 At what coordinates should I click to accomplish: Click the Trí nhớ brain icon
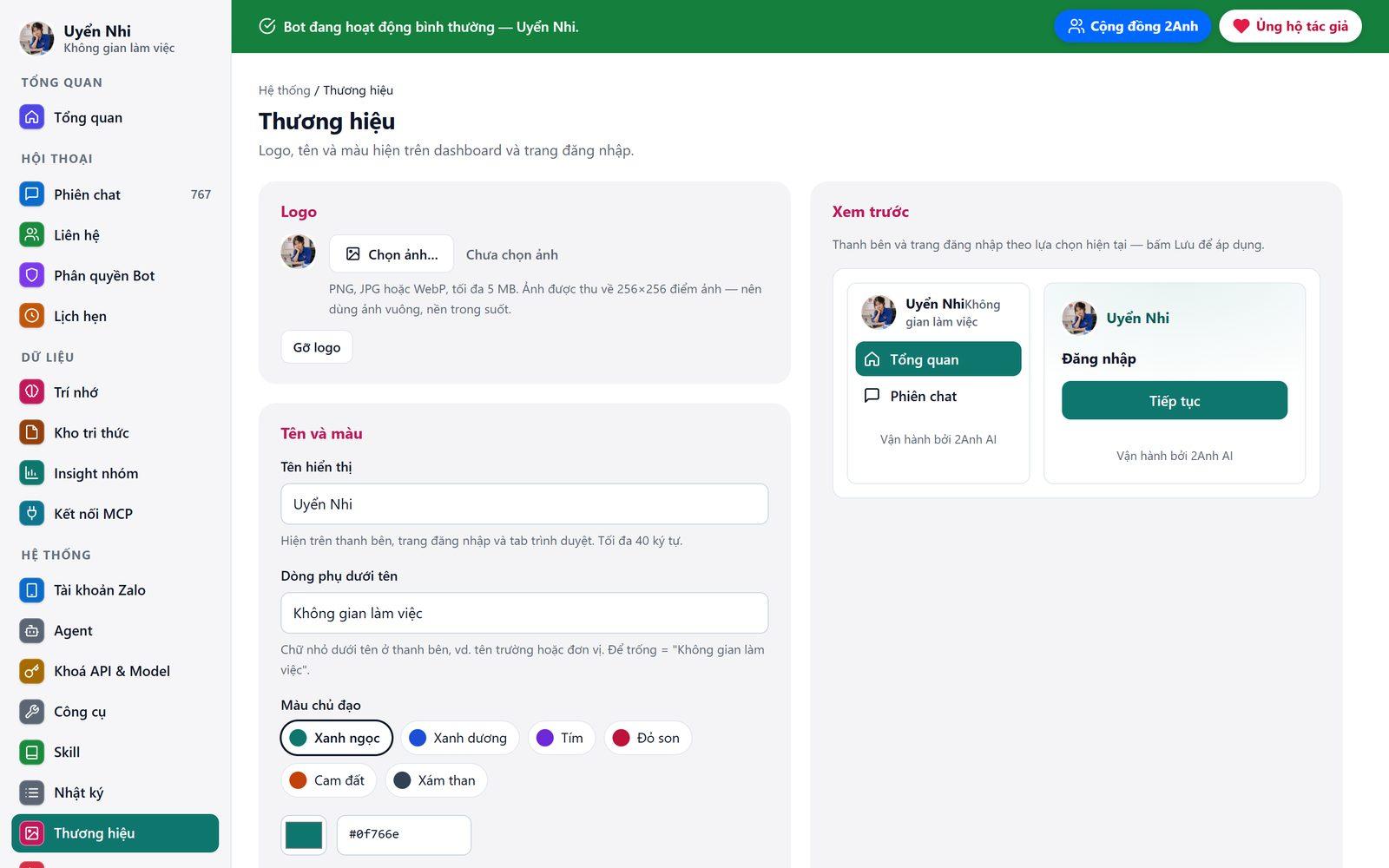[x=32, y=392]
